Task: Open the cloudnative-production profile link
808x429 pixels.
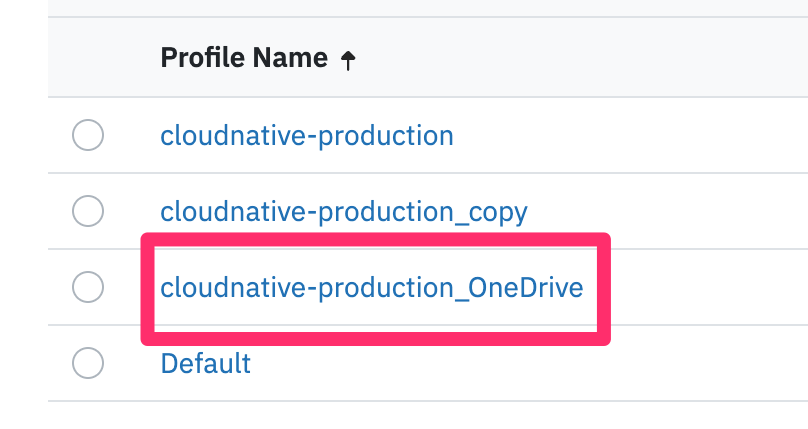Action: pos(306,135)
